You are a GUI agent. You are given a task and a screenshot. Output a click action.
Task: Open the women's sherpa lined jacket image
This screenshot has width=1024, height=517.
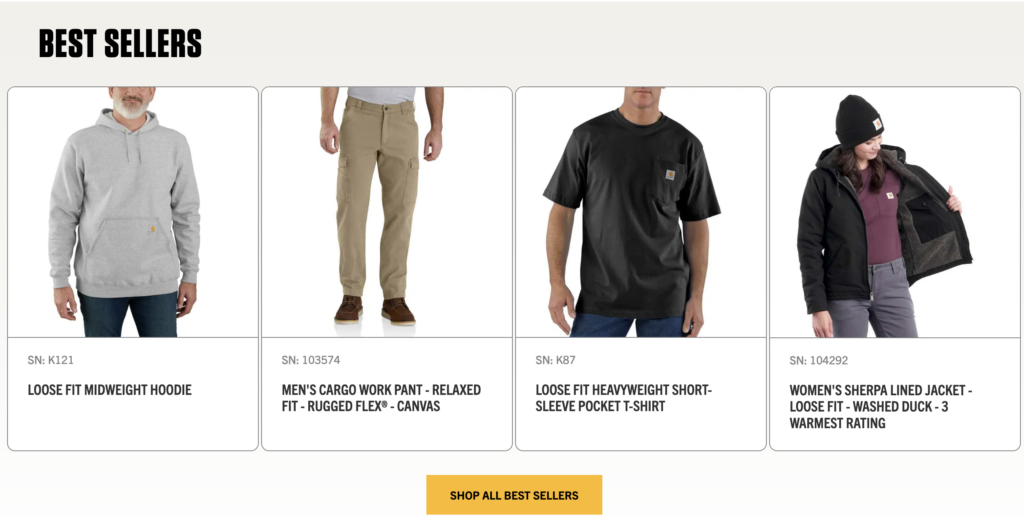coord(895,212)
